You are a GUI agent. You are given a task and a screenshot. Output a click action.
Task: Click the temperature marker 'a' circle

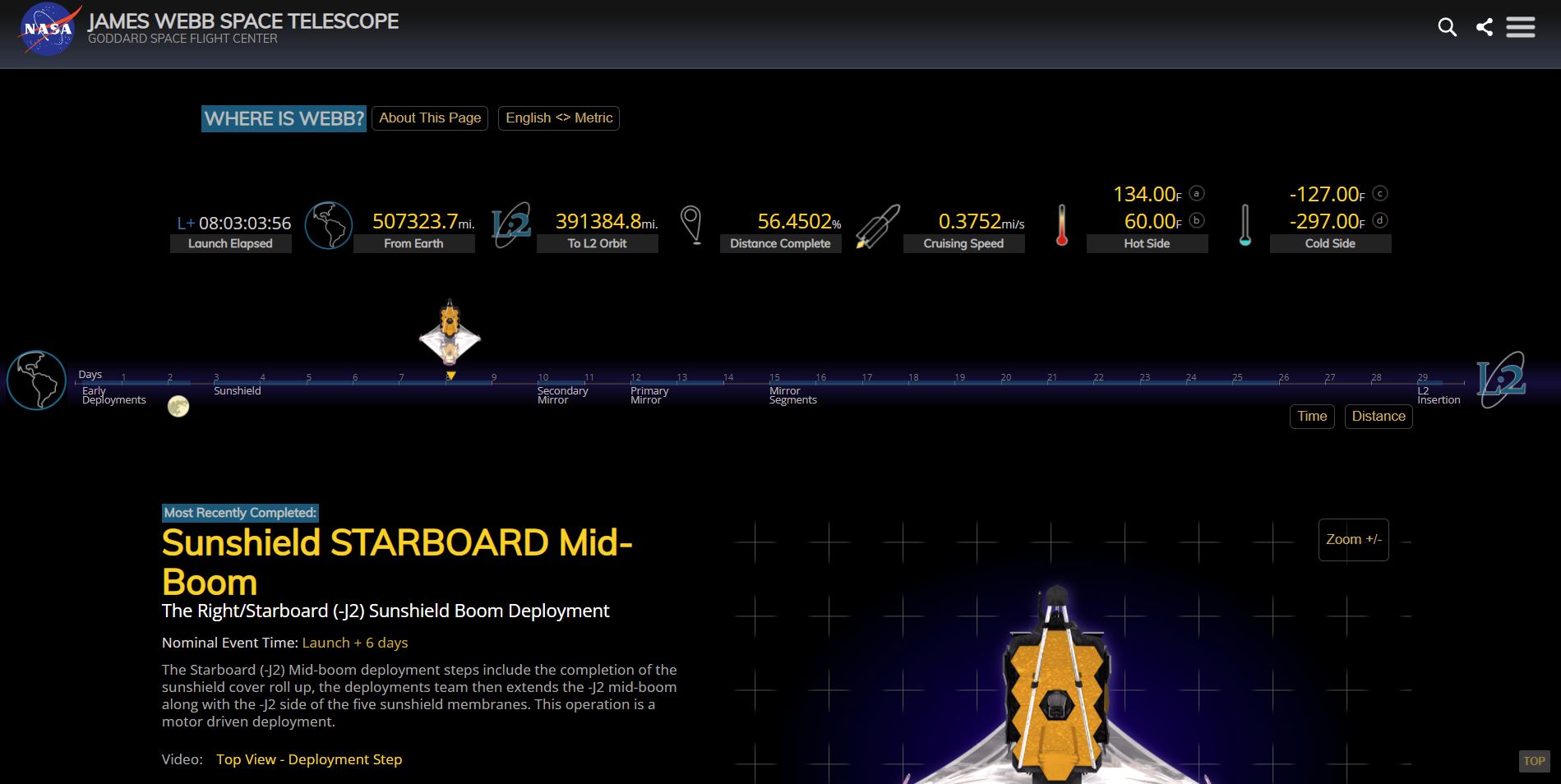1197,194
